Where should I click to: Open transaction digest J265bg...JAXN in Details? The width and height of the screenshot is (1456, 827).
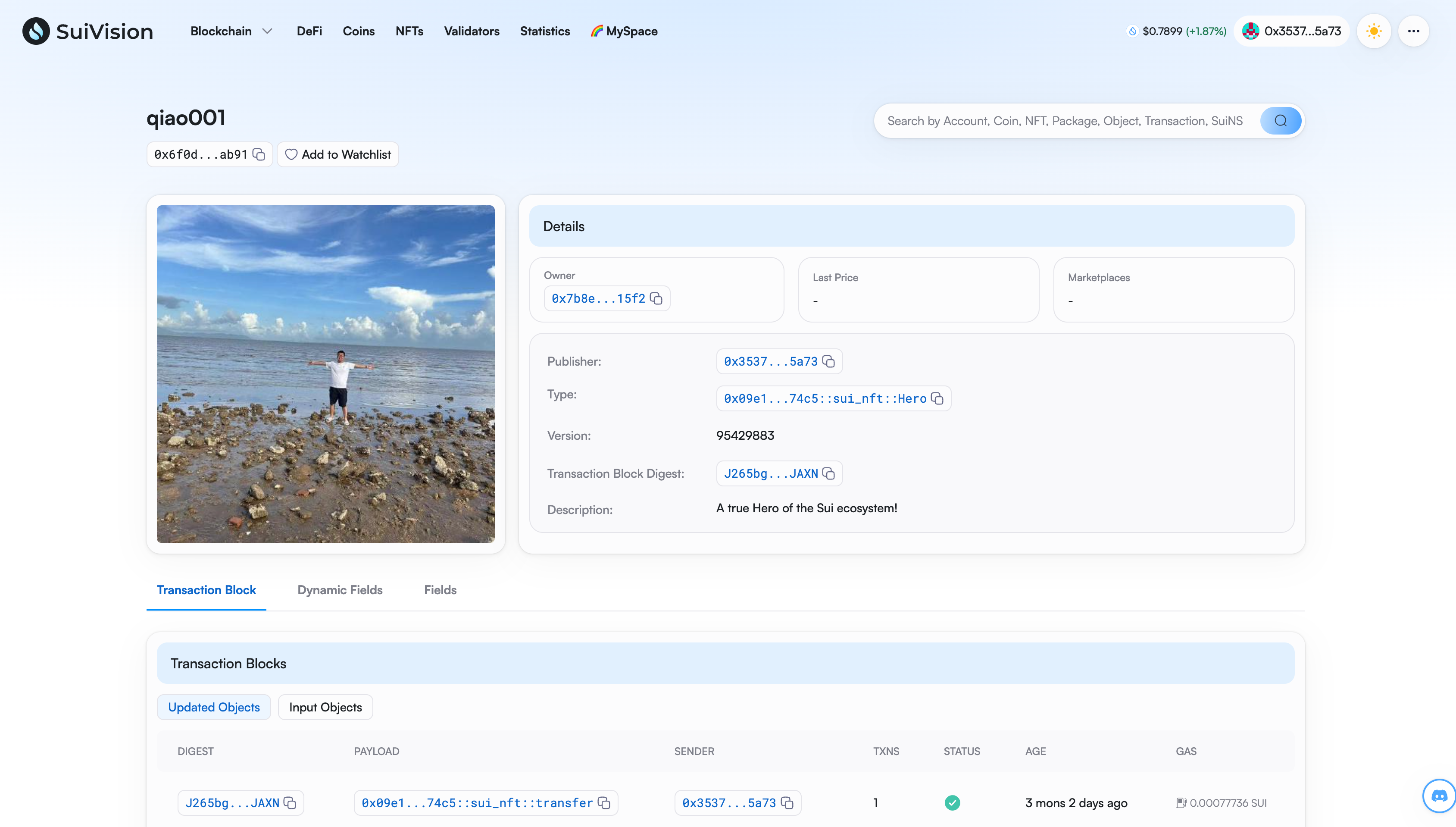pos(770,474)
